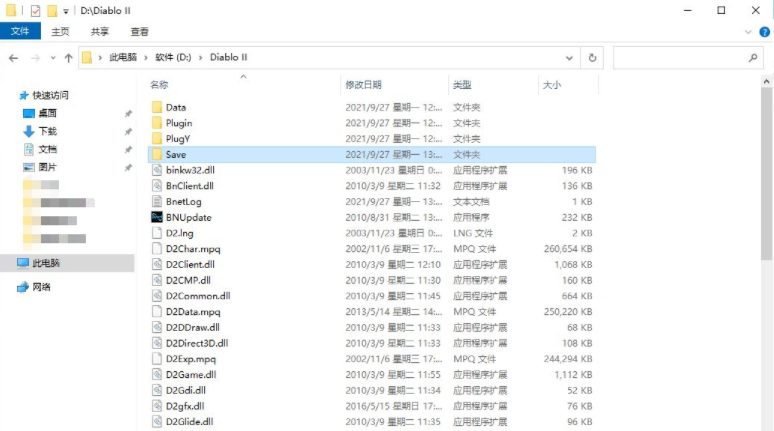Open the address bar history dropdown

tap(569, 58)
